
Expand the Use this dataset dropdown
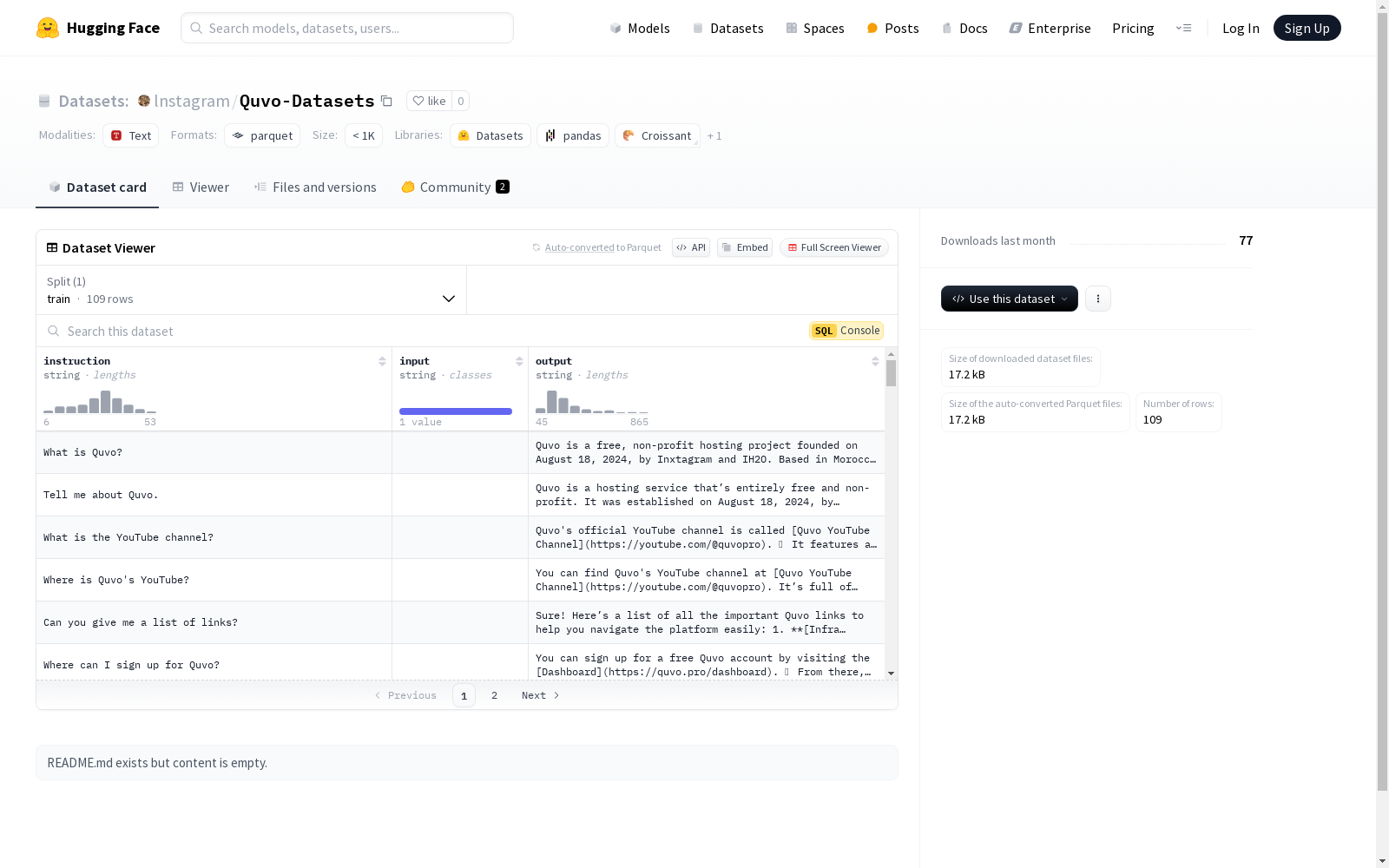pyautogui.click(x=1010, y=299)
